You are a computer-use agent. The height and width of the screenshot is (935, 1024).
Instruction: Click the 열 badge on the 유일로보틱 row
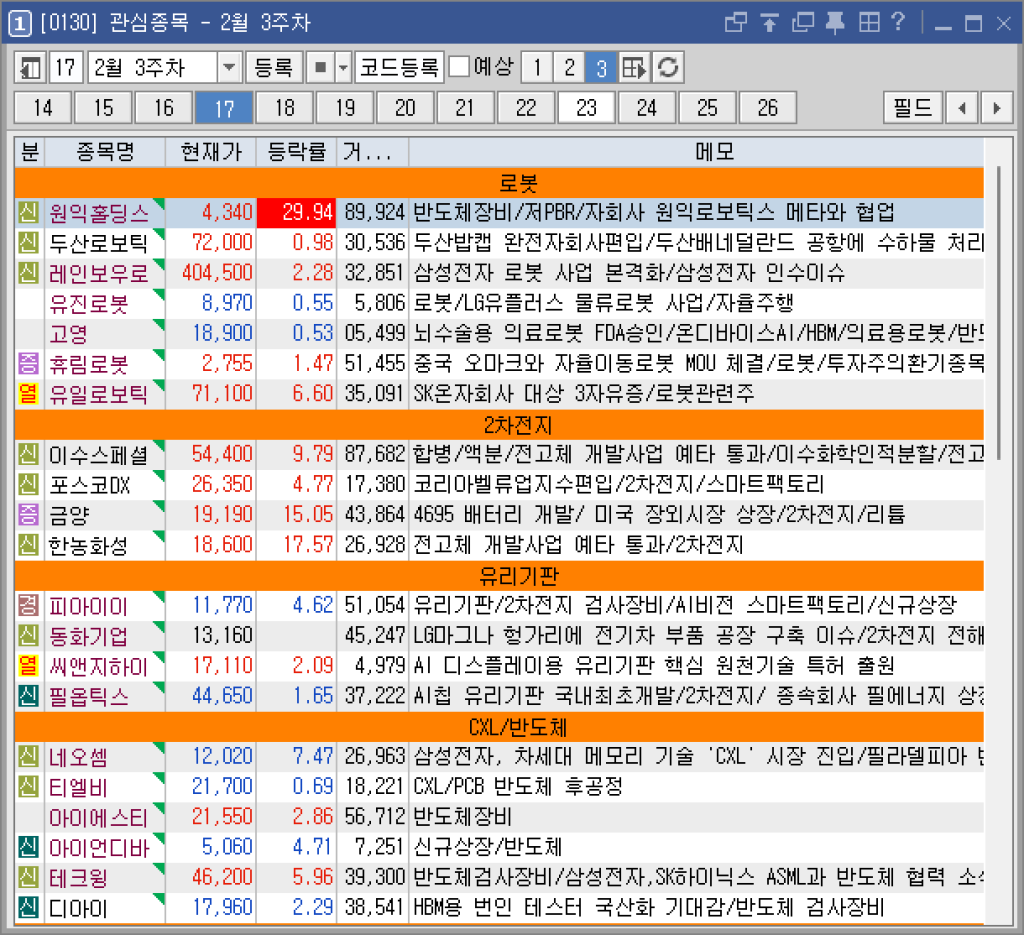tap(28, 393)
